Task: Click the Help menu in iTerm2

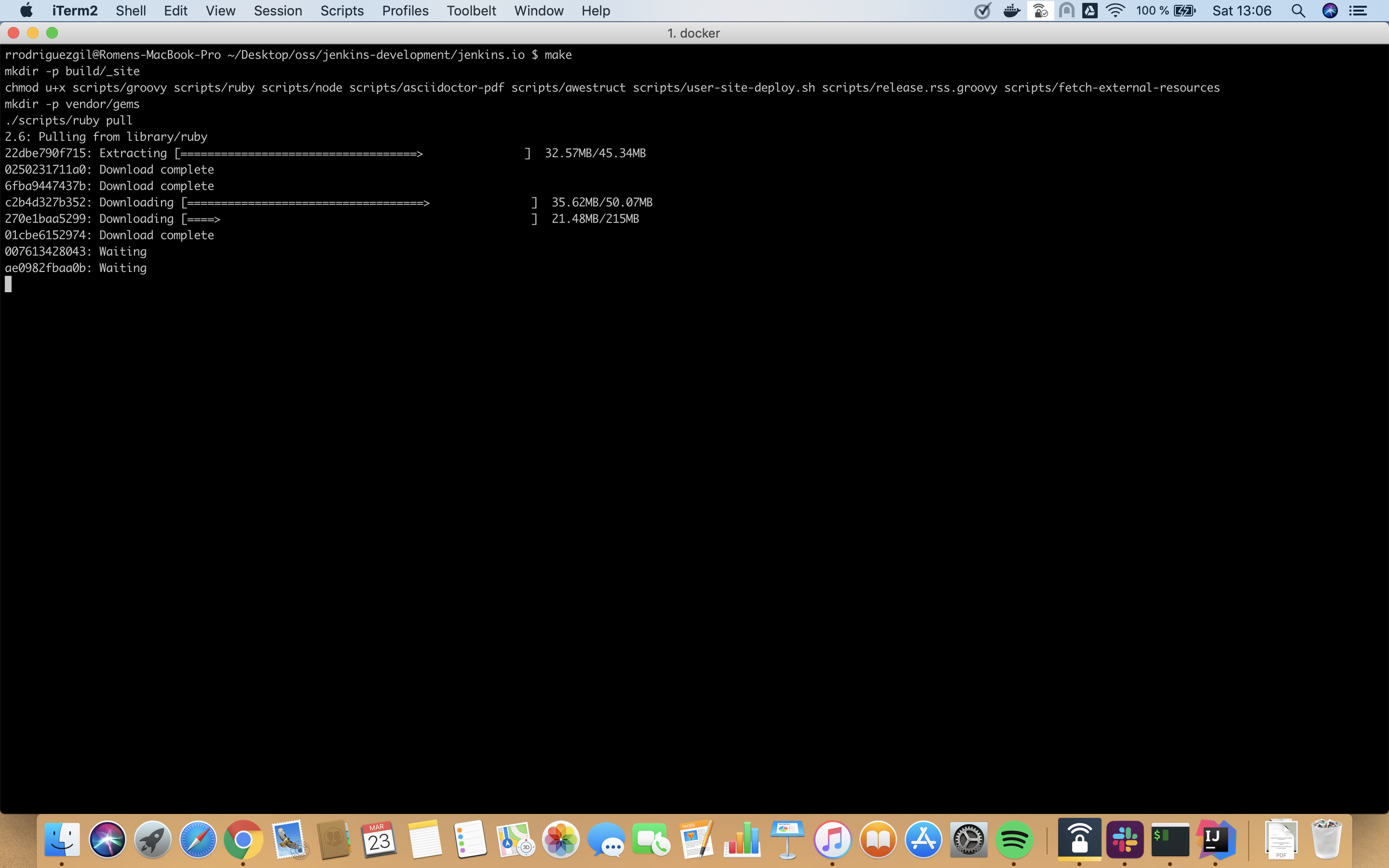Action: (x=596, y=11)
